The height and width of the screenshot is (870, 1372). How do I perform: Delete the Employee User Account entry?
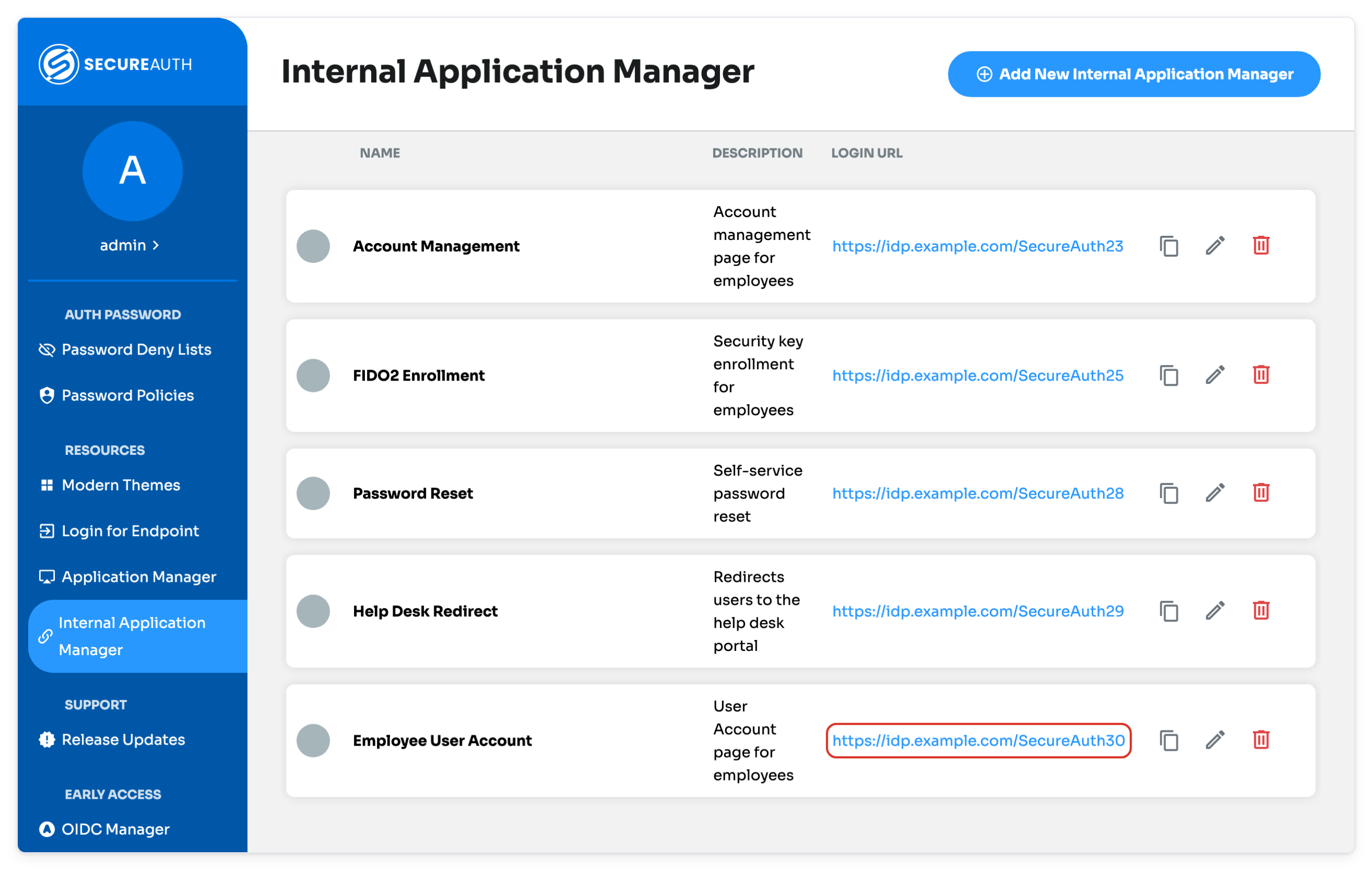click(1261, 740)
